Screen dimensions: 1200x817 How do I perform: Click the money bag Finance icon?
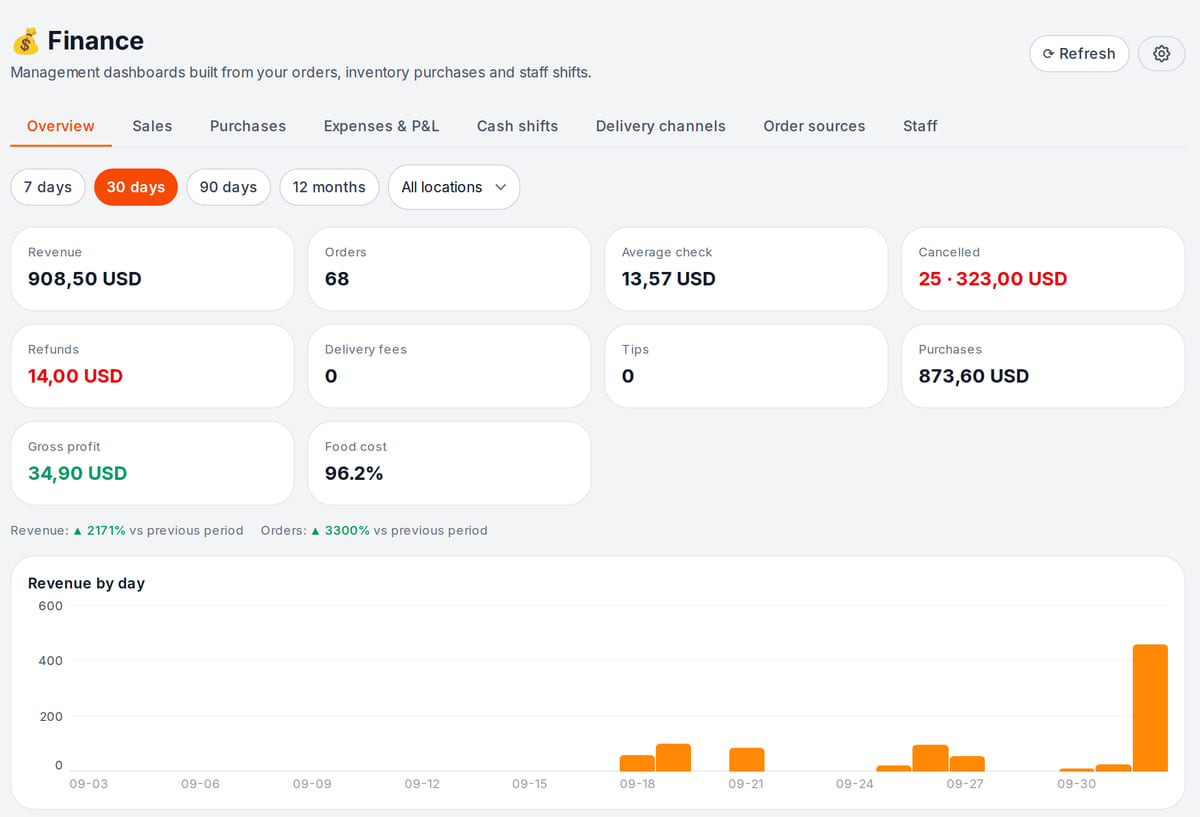pos(25,41)
